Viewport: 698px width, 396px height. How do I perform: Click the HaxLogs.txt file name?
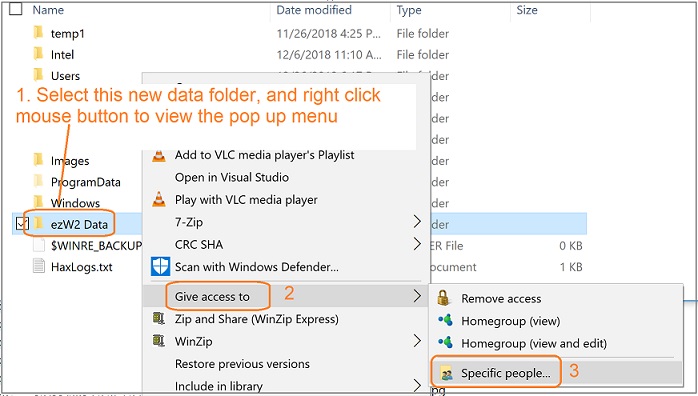[x=81, y=267]
